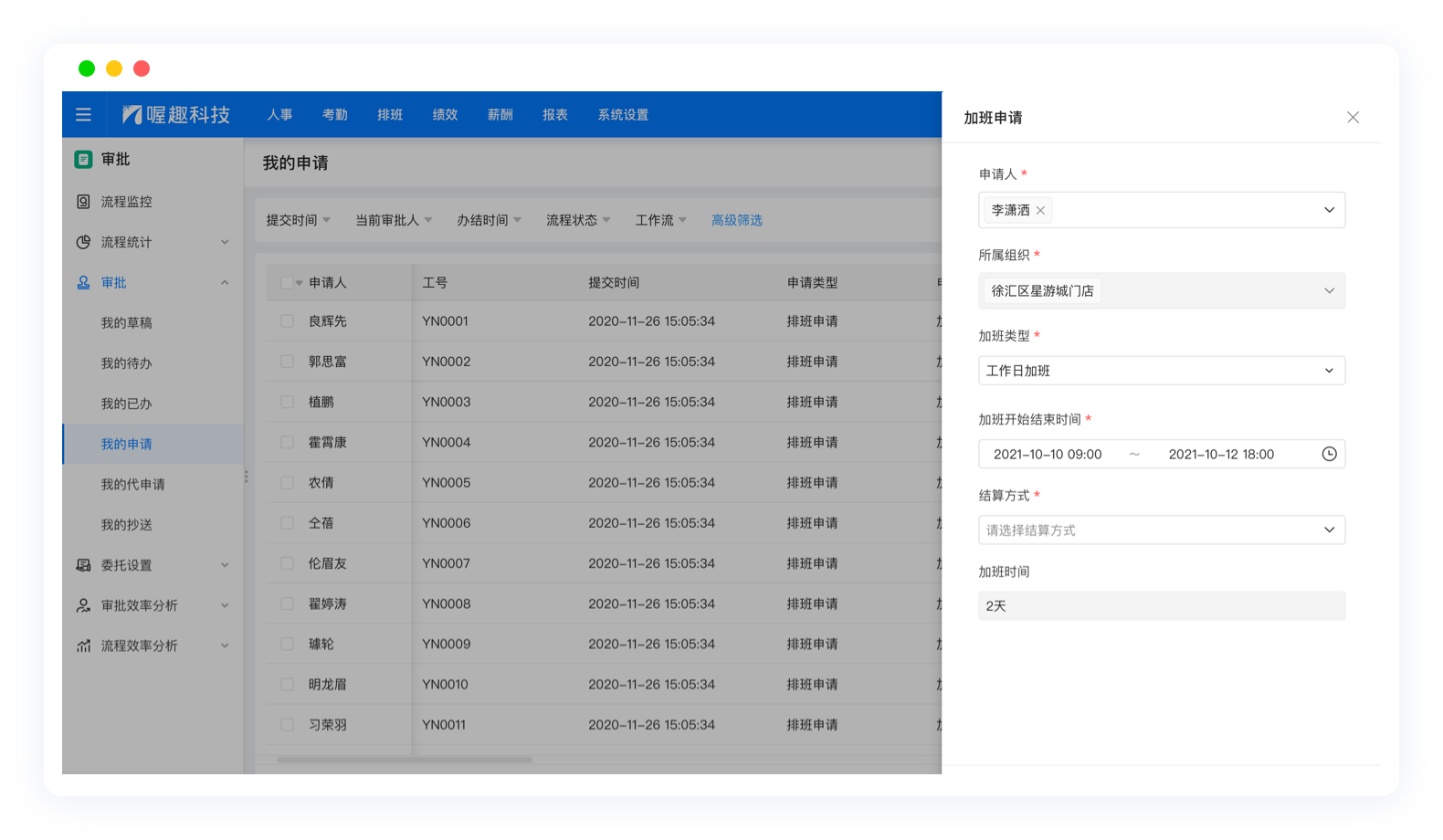Click the 审批效率分析 sidebar icon
This screenshot has width=1443, height=840.
tap(83, 605)
